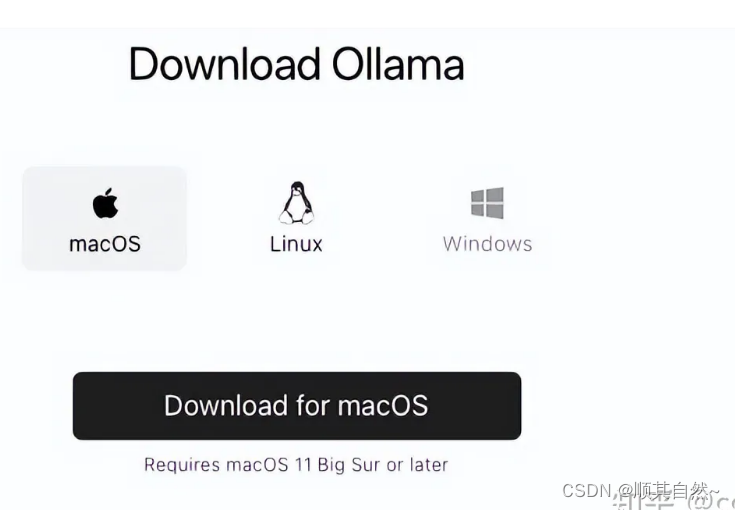
Task: Click the Download for macOS button
Action: tap(297, 406)
